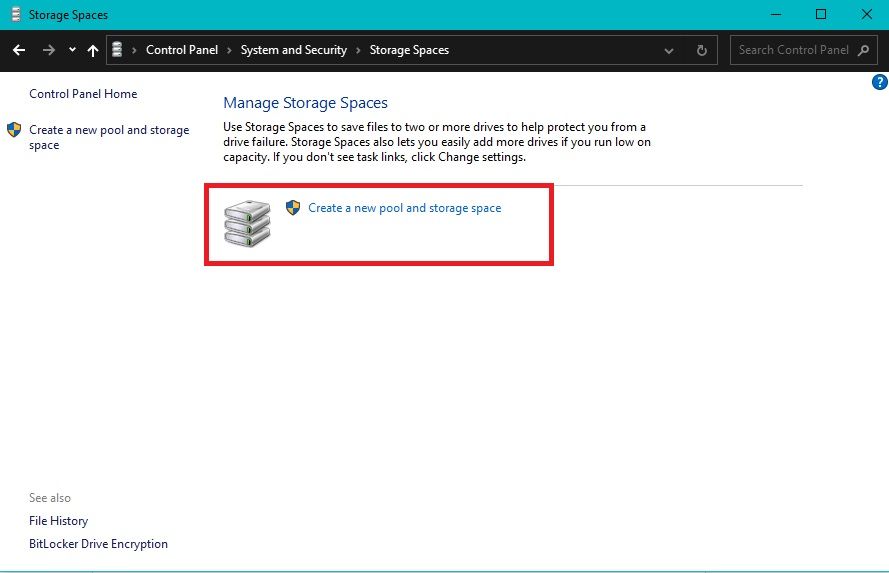Select System and Security breadcrumb
889x573 pixels.
(293, 50)
